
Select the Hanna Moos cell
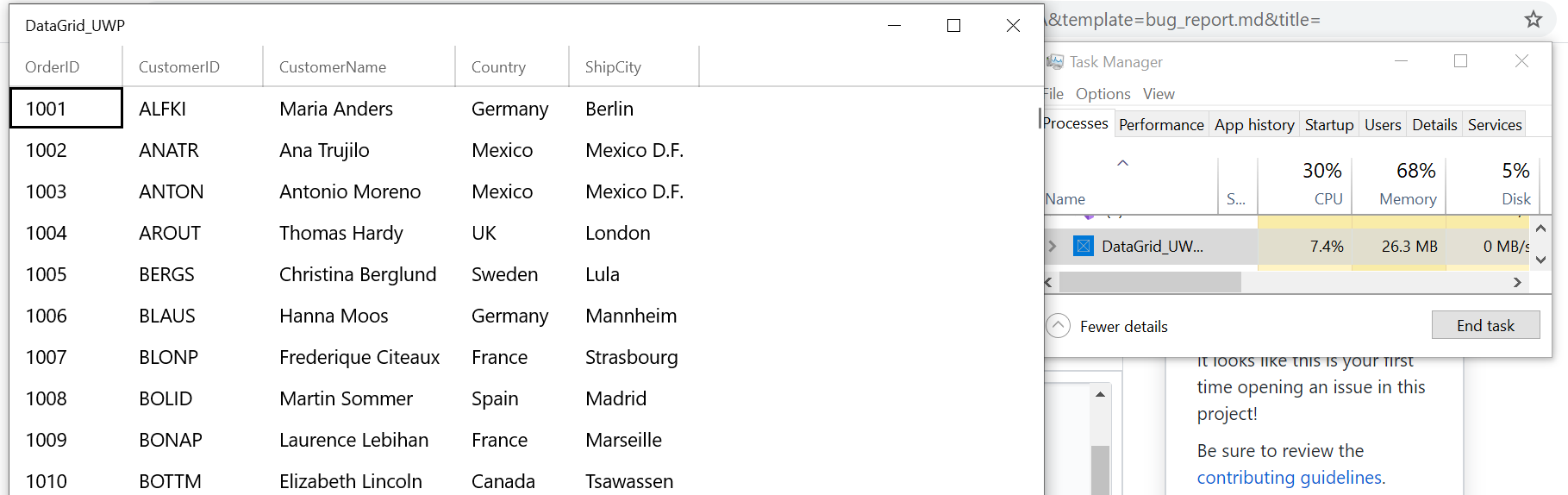[359, 316]
